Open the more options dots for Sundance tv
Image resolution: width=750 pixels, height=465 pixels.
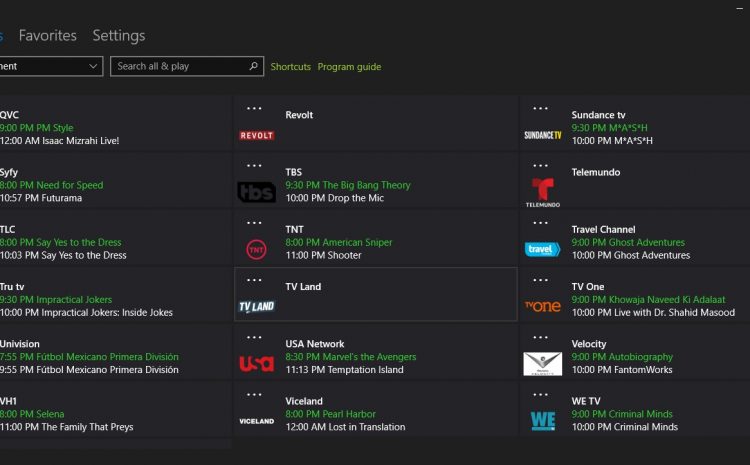(540, 109)
